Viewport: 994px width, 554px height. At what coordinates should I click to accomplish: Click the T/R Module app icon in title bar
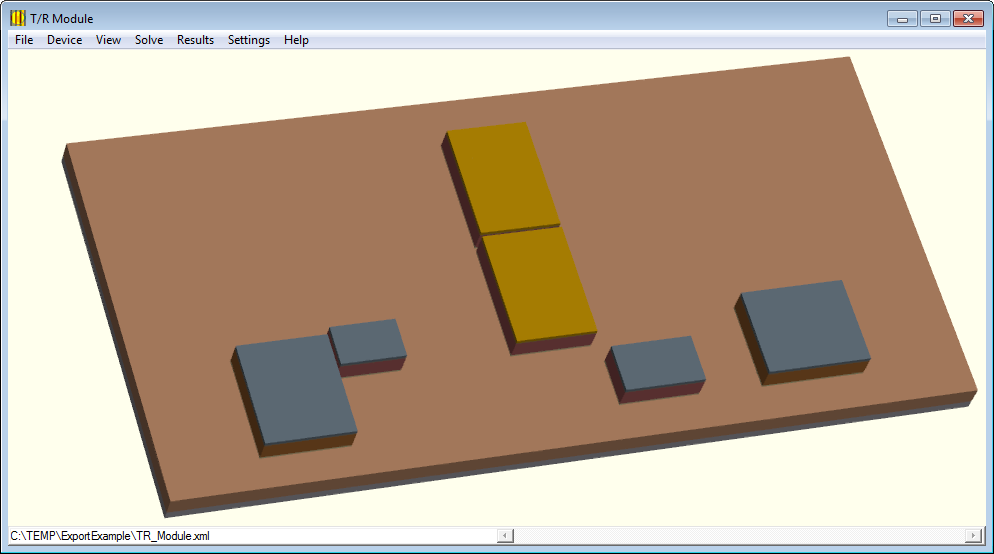(18, 18)
